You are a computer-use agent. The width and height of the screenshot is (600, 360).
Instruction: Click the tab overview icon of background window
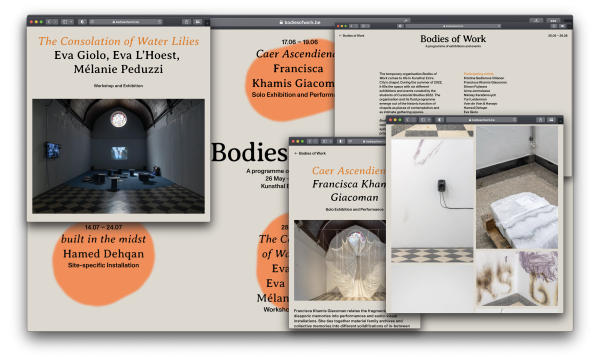pos(553,21)
